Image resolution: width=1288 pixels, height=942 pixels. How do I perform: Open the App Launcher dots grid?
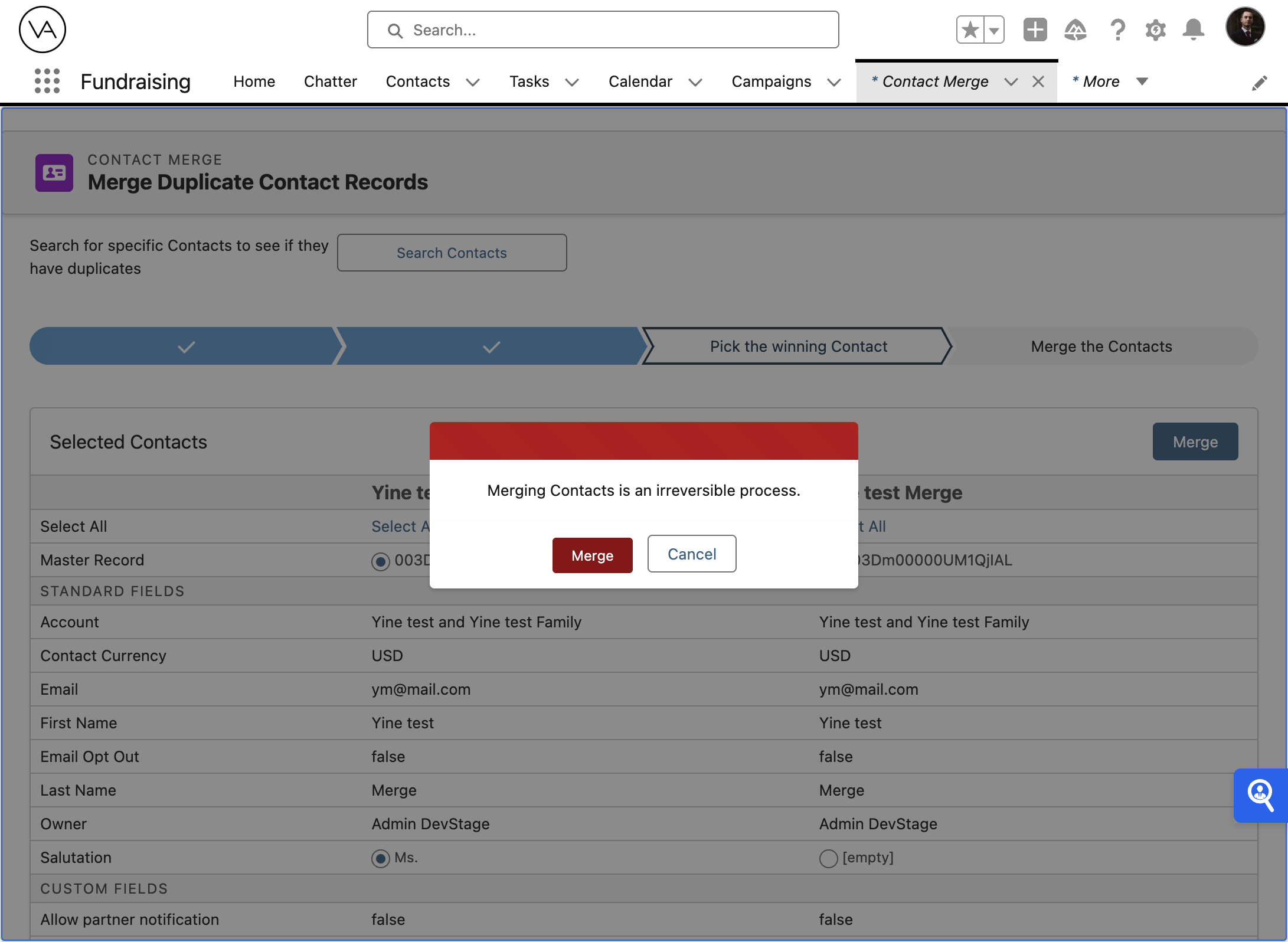(47, 81)
